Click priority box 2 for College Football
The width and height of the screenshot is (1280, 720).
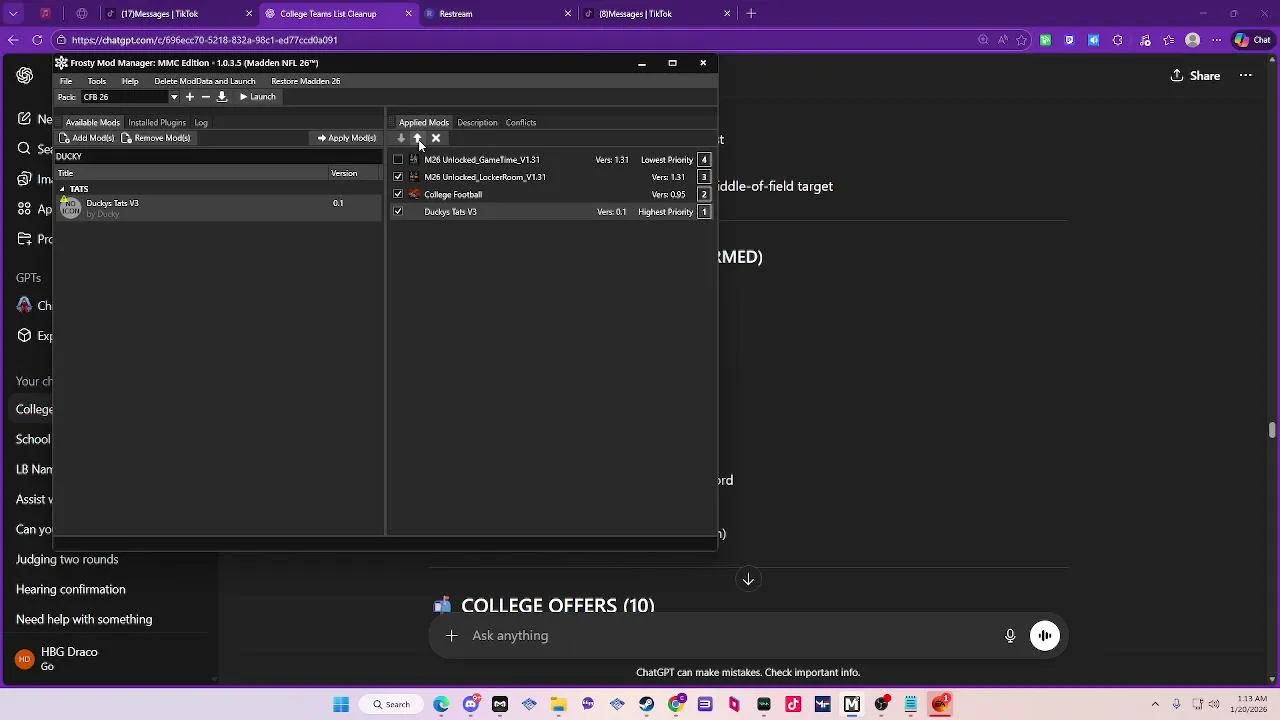pos(704,195)
